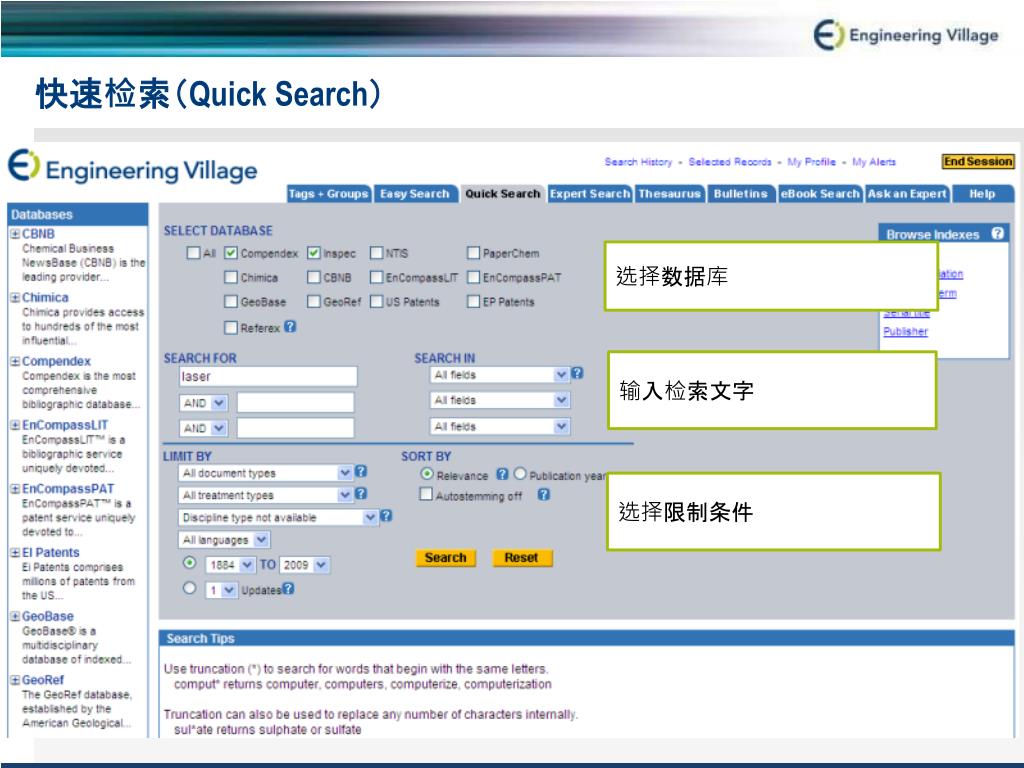Open All treatment types dropdown
The width and height of the screenshot is (1024, 768).
tap(265, 495)
